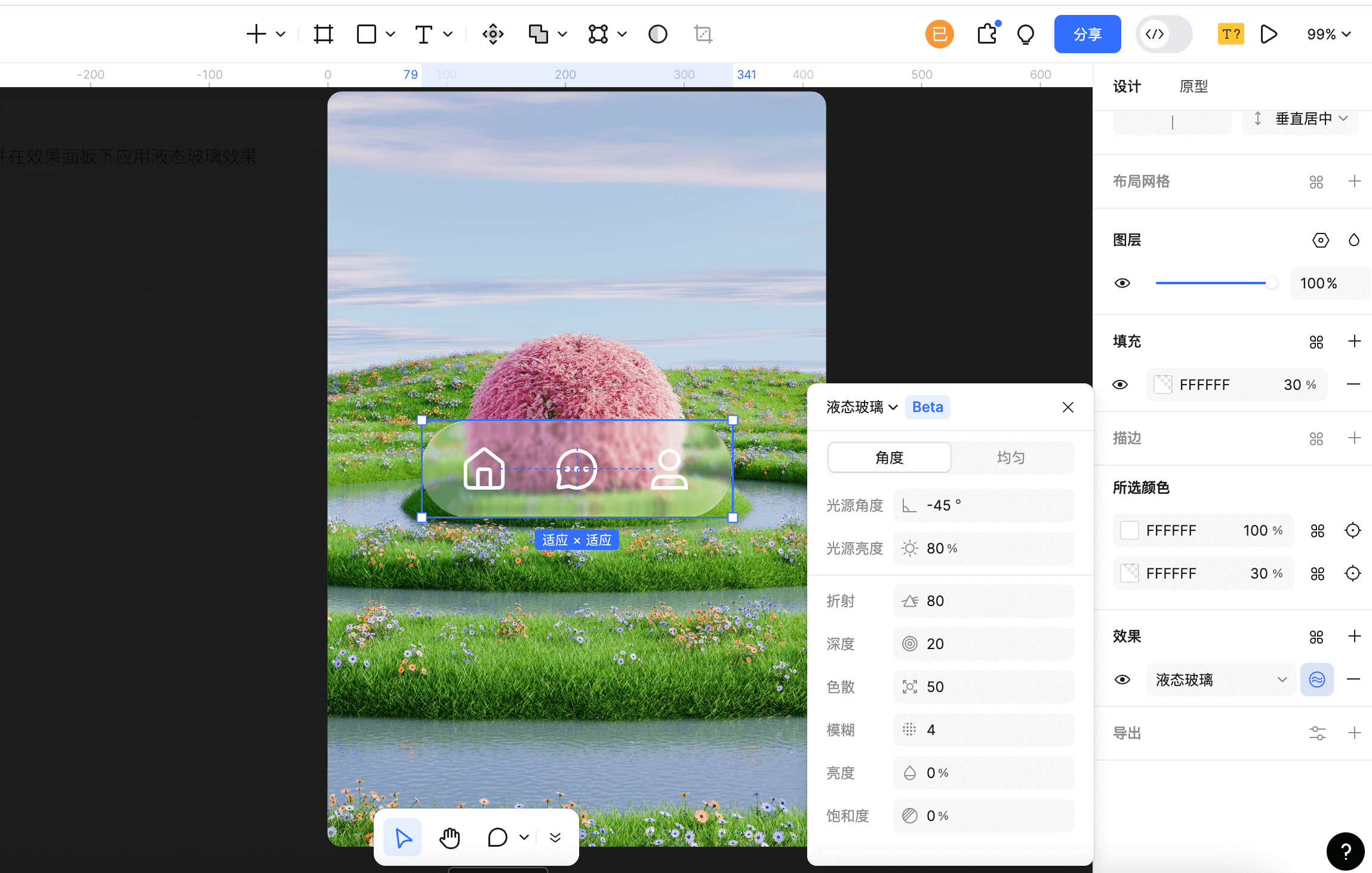1372x873 pixels.
Task: Toggle the dev mode switch
Action: click(x=1163, y=34)
